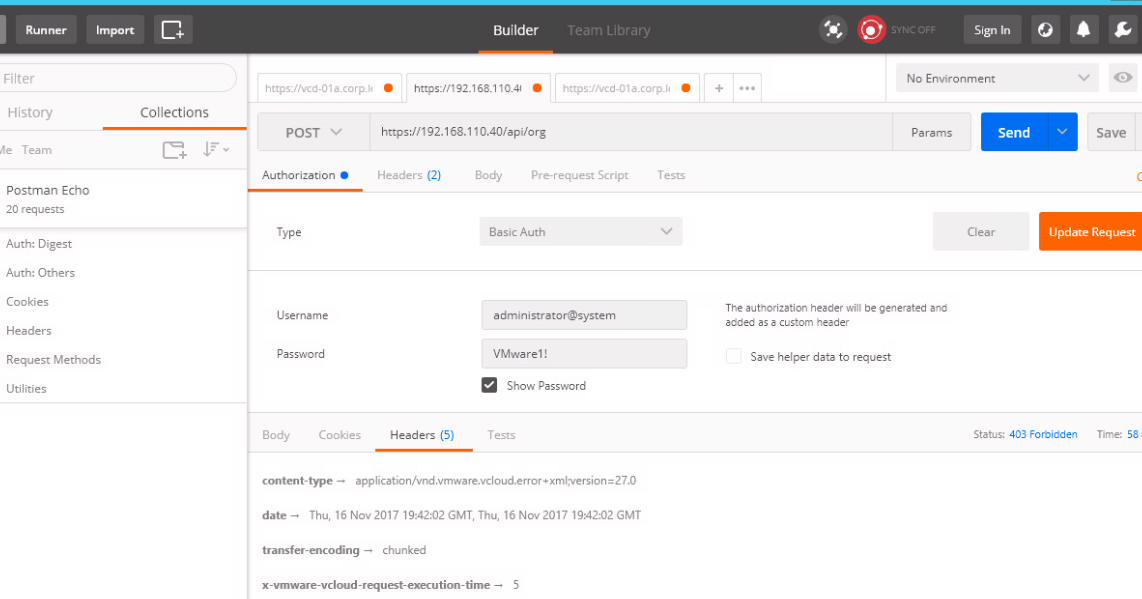Open the Basic Auth type dropdown

coord(580,231)
